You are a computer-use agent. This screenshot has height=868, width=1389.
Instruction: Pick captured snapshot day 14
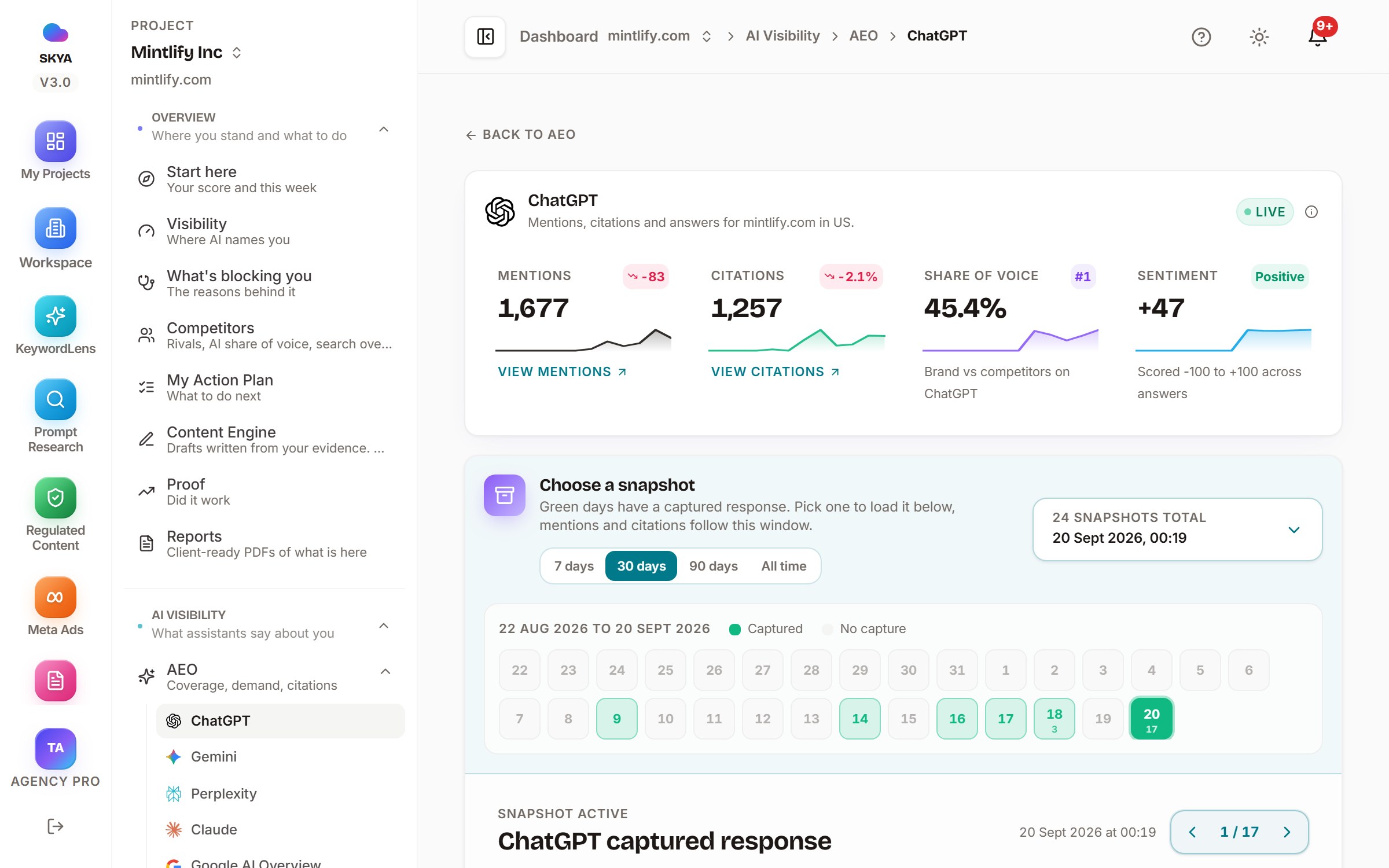(859, 718)
